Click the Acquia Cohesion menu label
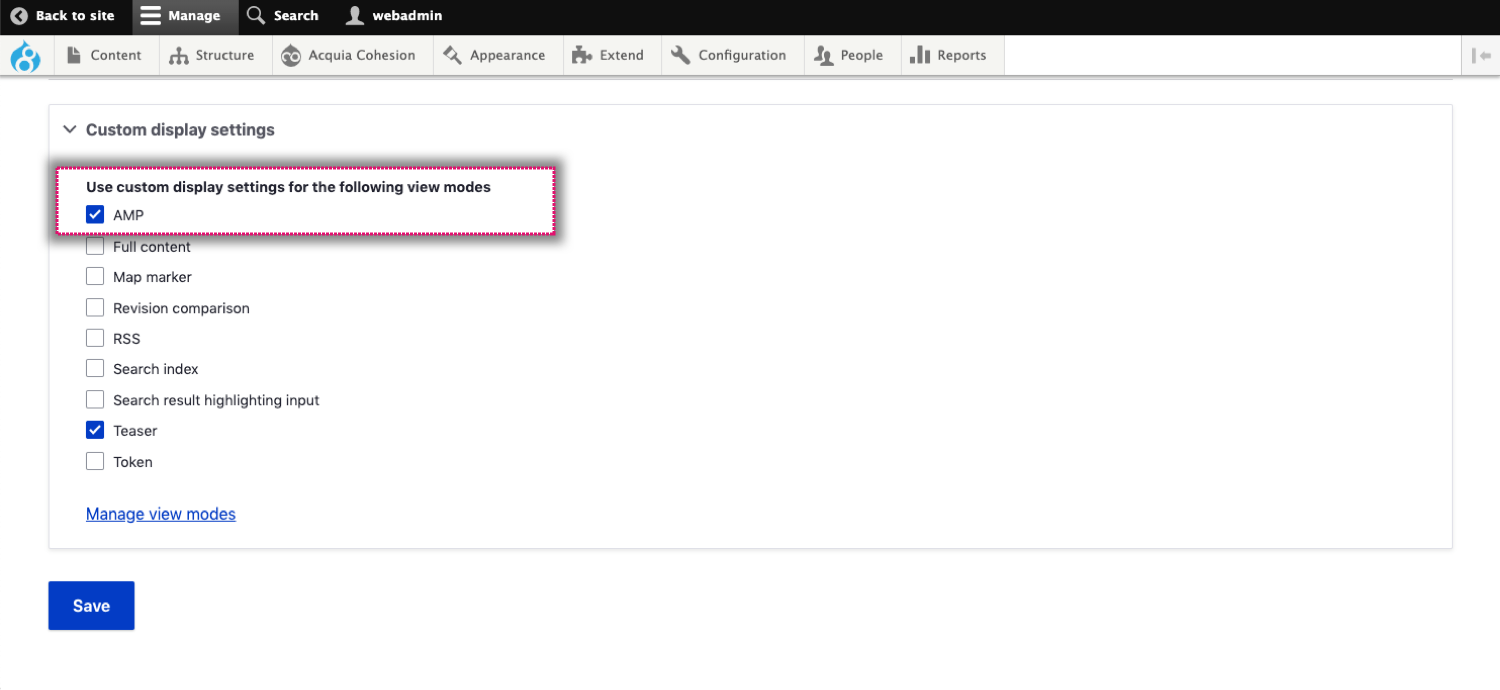 pyautogui.click(x=362, y=56)
